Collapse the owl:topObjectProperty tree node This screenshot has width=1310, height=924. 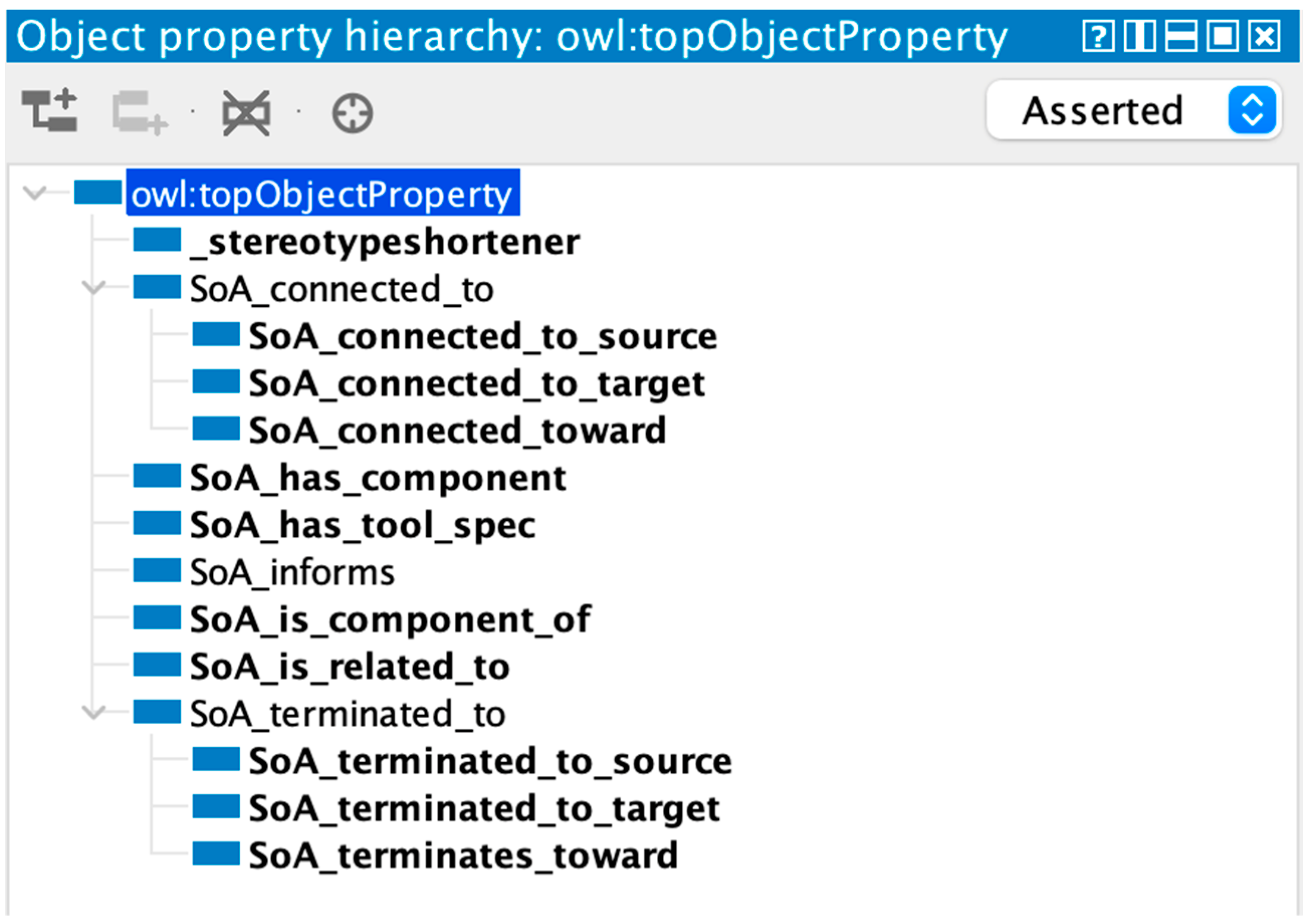pos(35,193)
